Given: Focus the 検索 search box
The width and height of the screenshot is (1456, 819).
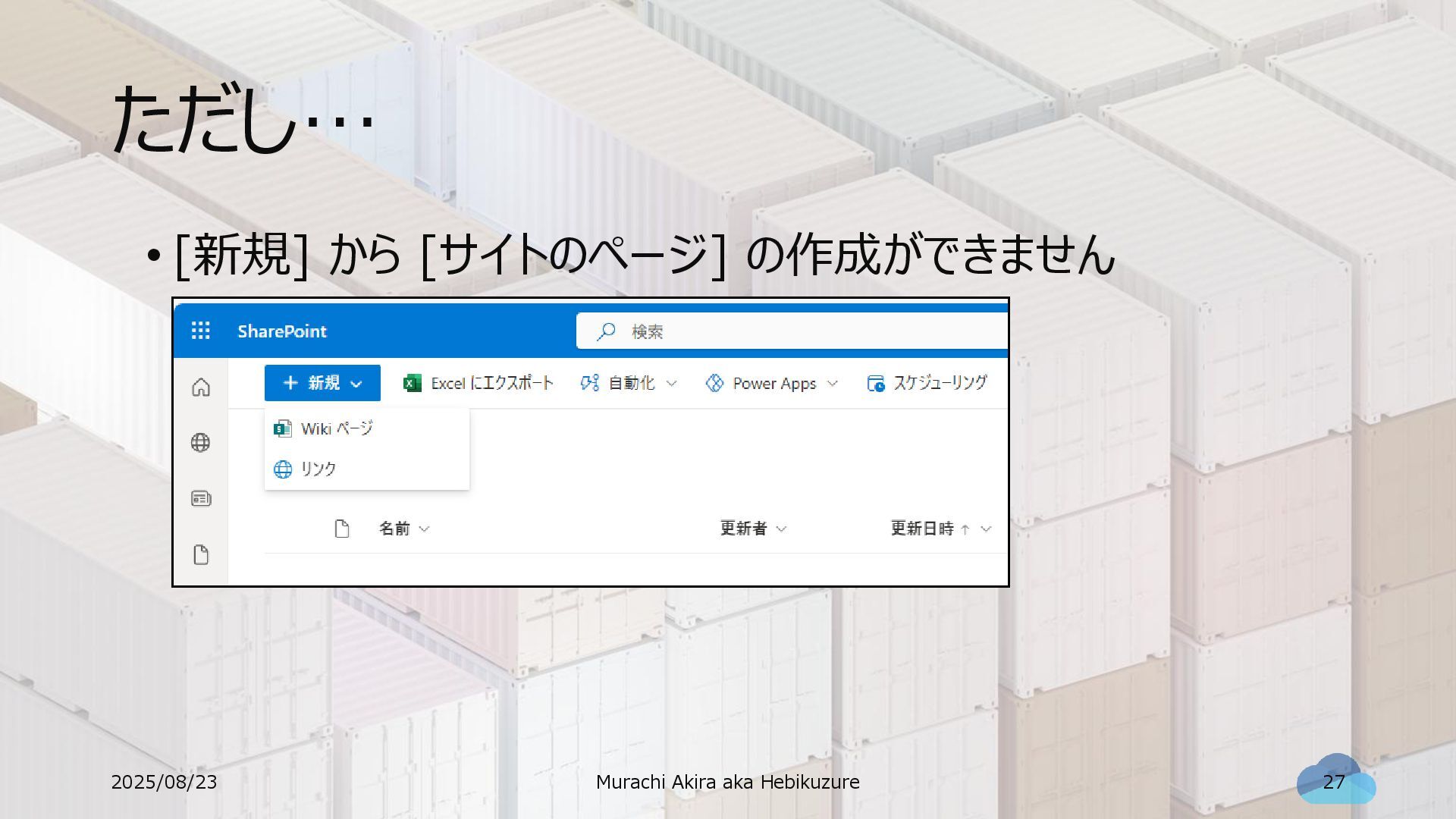Looking at the screenshot, I should click(x=792, y=331).
